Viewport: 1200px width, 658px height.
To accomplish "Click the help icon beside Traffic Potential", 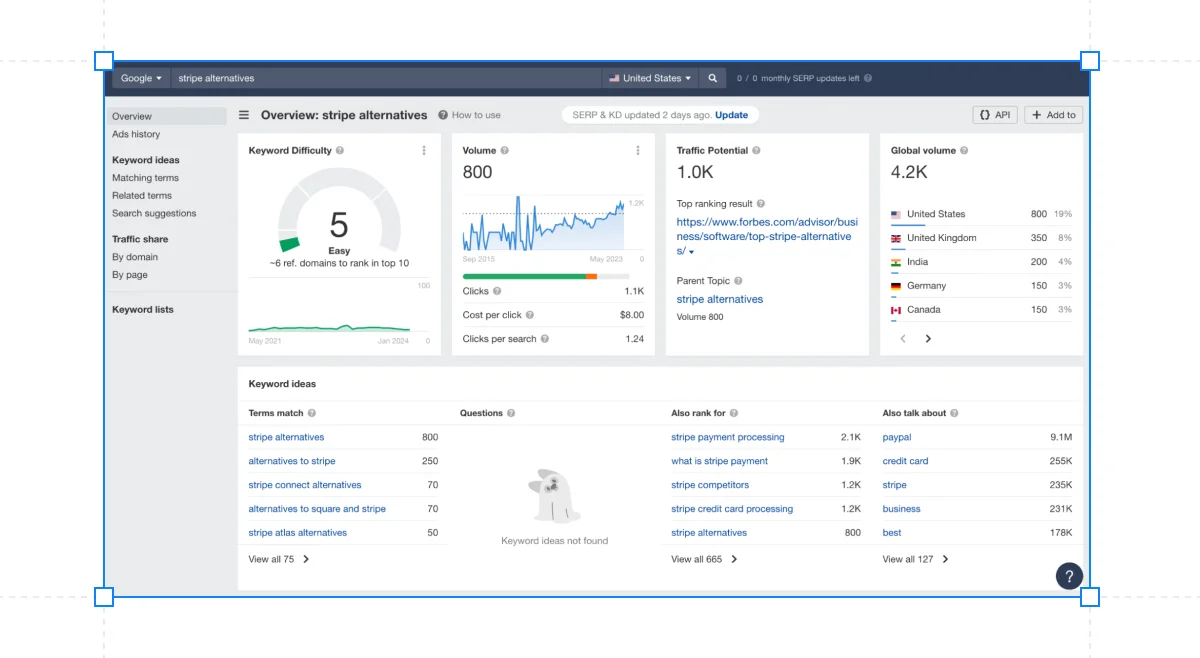I will tap(756, 151).
